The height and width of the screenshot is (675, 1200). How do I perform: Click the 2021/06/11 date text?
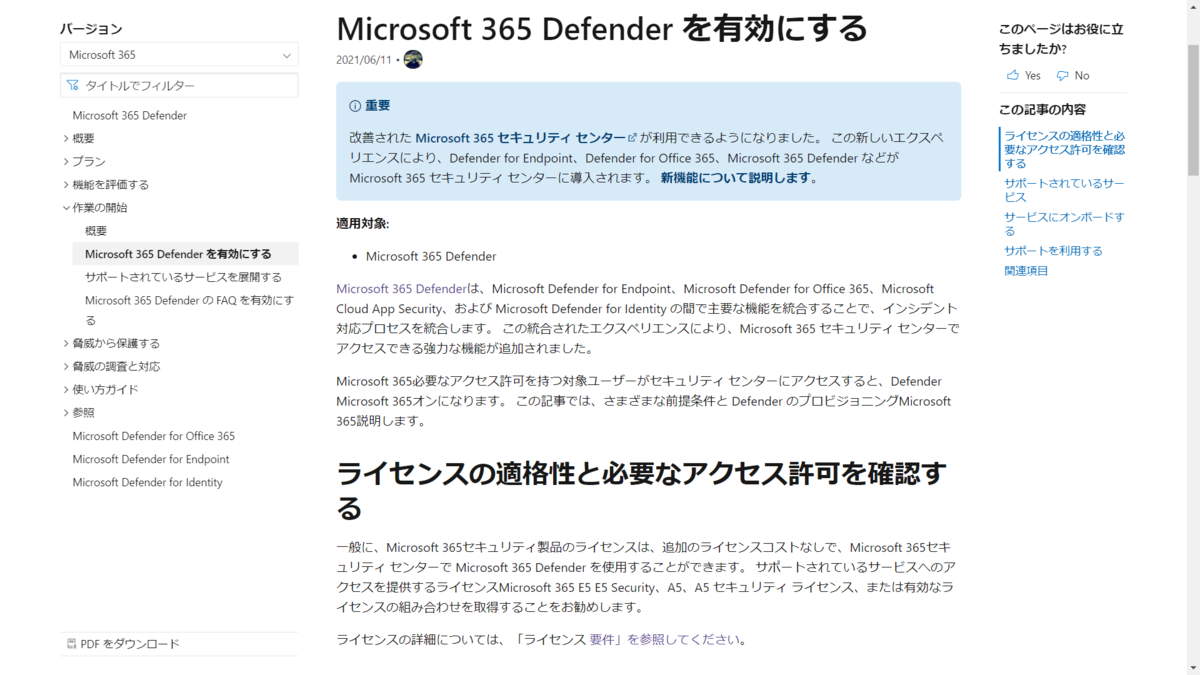365,60
